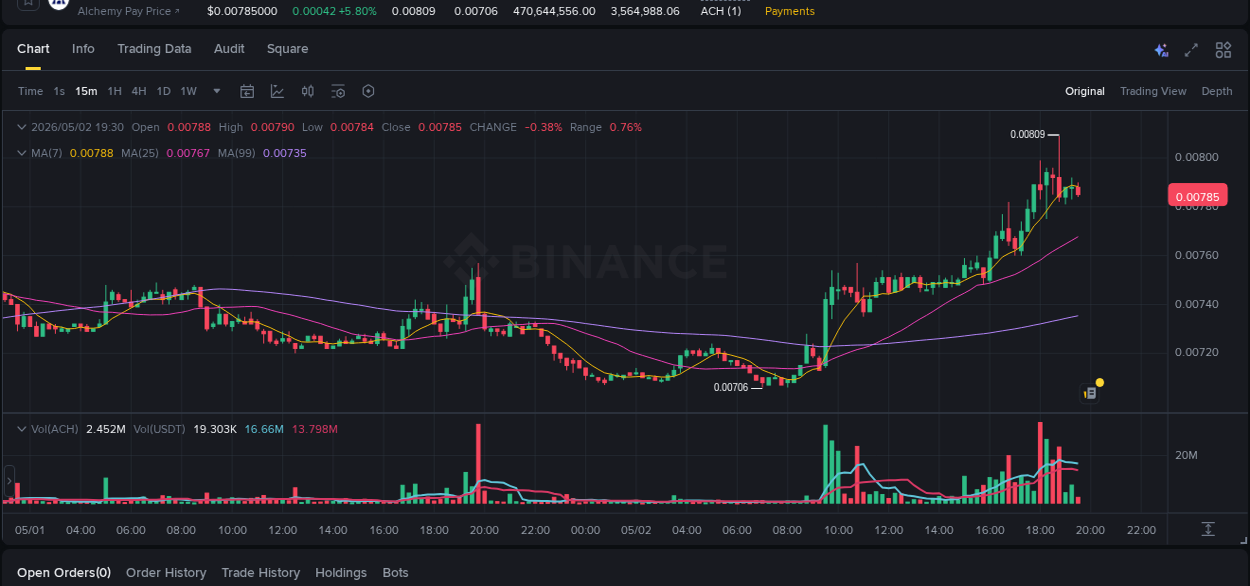
Task: Open the Info tab
Action: click(x=83, y=49)
